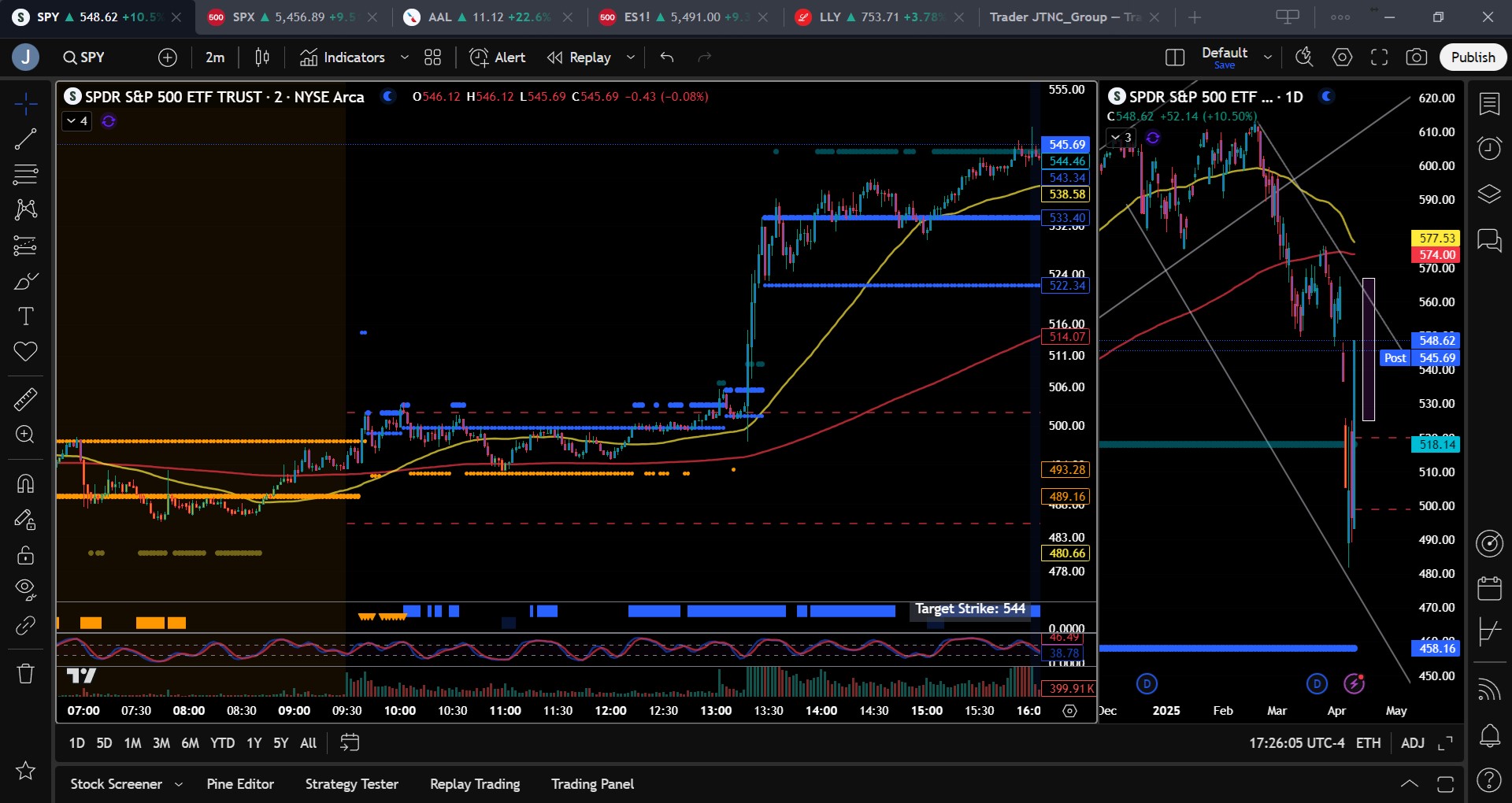Viewport: 1512px width, 803px height.
Task: Open the indicator templates grid icon
Action: 433,57
